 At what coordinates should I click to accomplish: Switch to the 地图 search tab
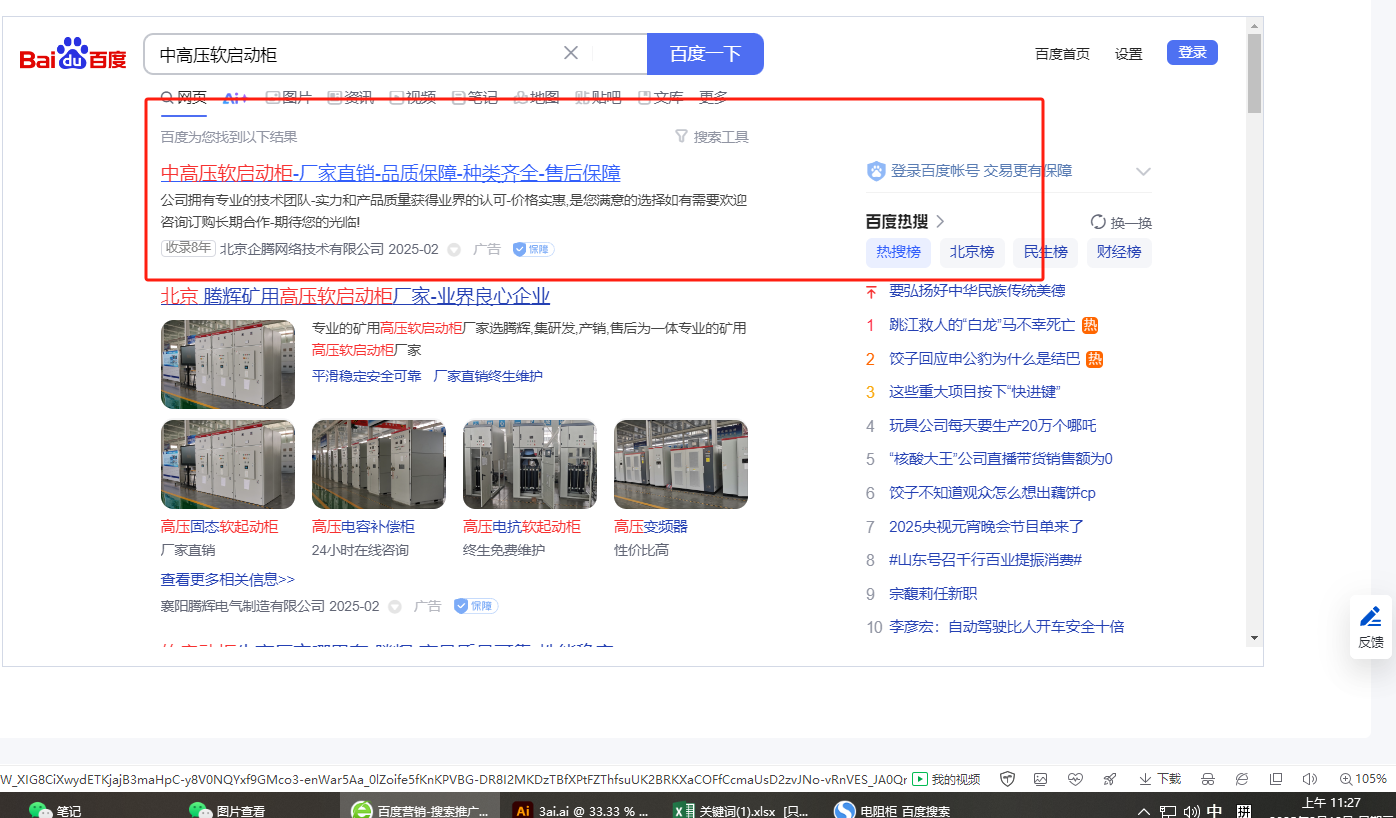click(x=537, y=97)
